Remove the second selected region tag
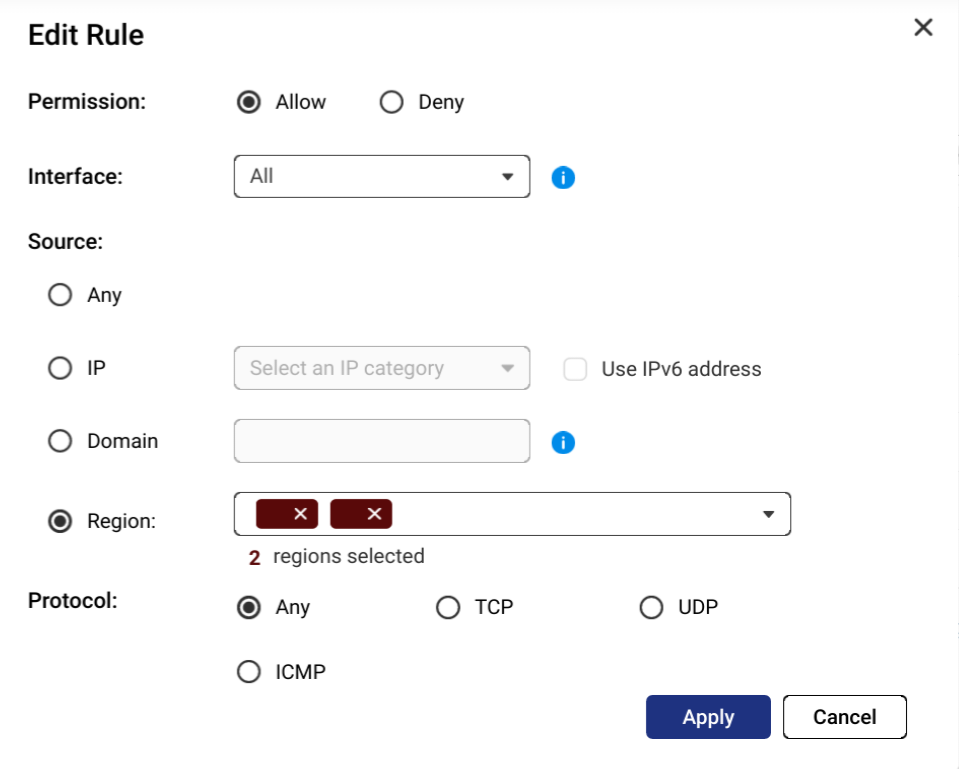The height and width of the screenshot is (769, 959). point(374,514)
